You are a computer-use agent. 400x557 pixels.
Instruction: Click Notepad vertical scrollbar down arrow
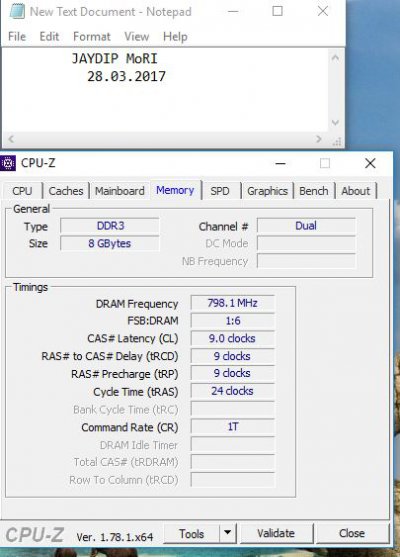point(335,123)
